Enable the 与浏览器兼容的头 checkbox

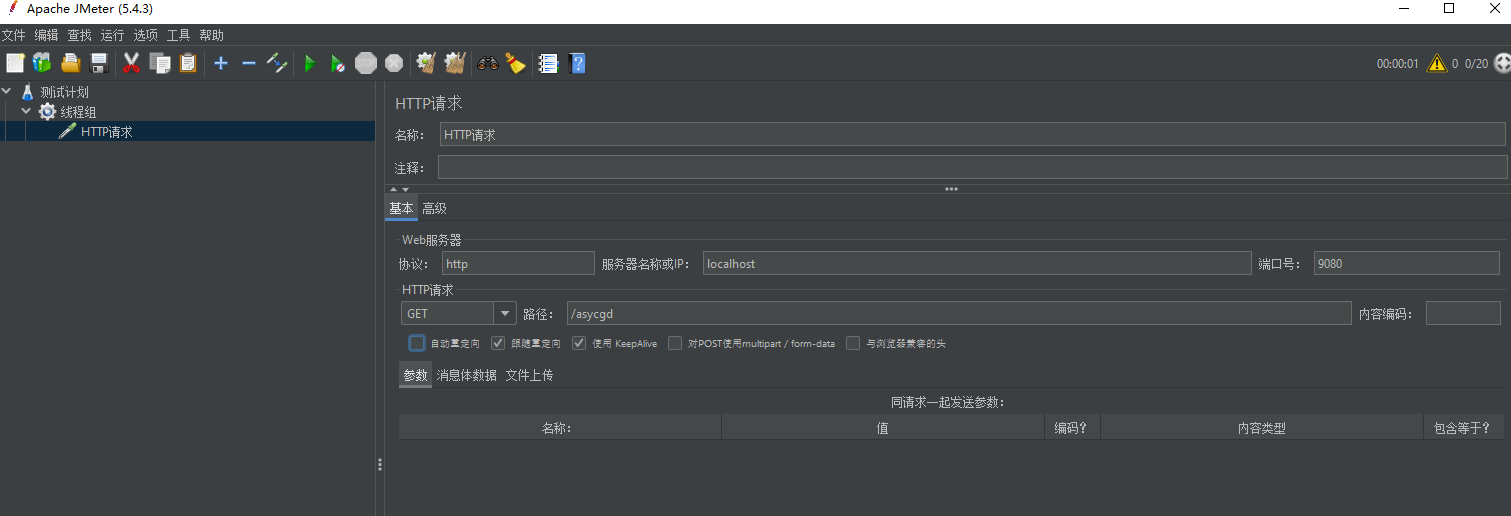(853, 343)
